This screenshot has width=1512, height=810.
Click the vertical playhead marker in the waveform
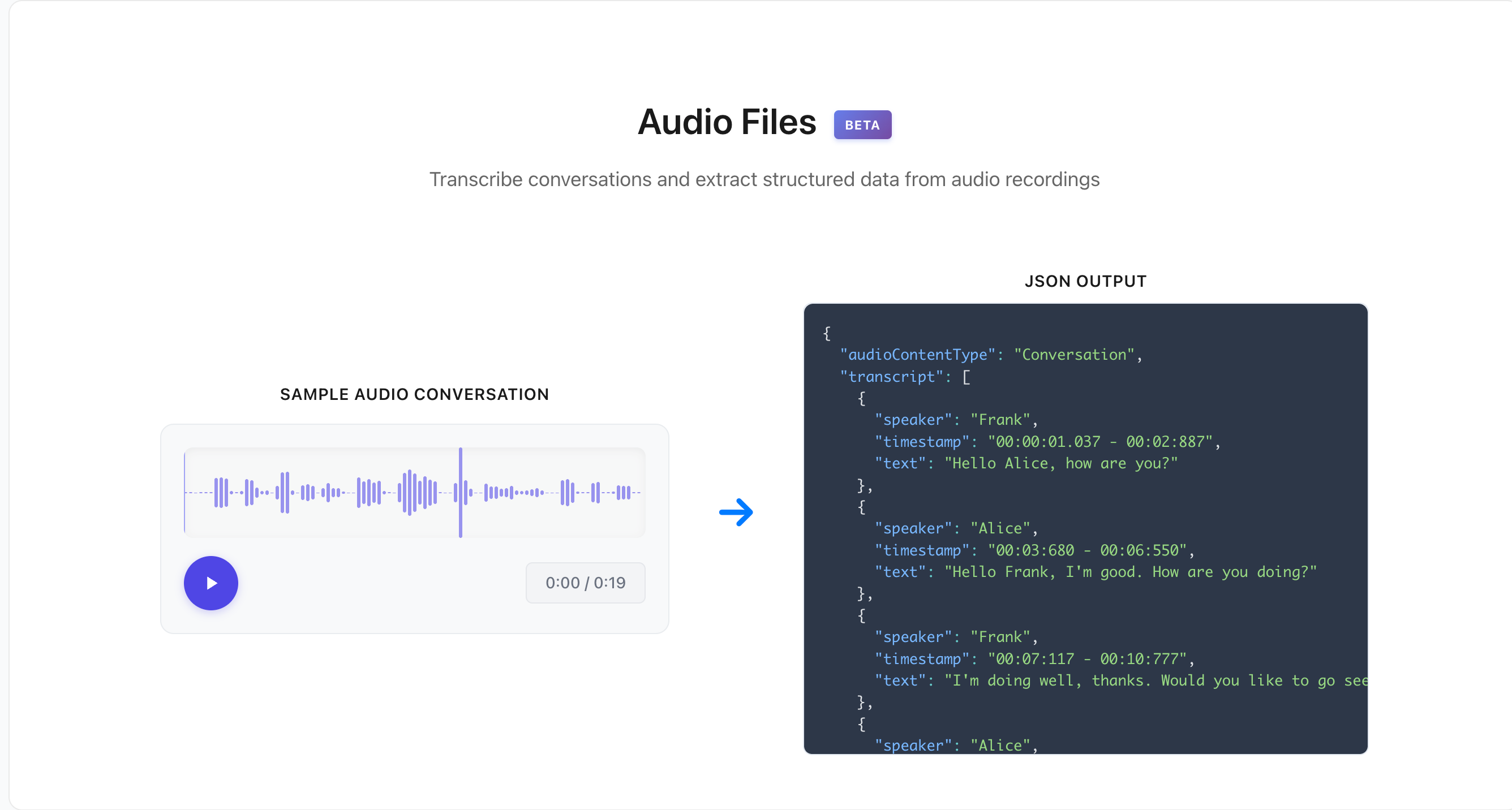pyautogui.click(x=461, y=492)
